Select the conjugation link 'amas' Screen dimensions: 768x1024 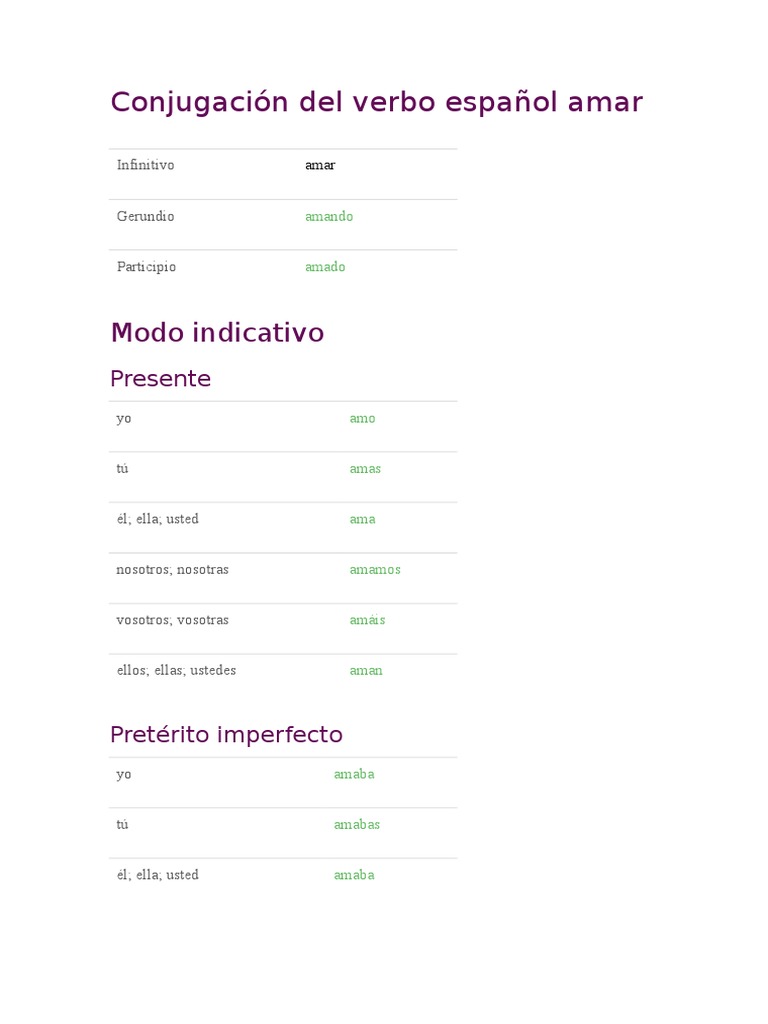365,469
